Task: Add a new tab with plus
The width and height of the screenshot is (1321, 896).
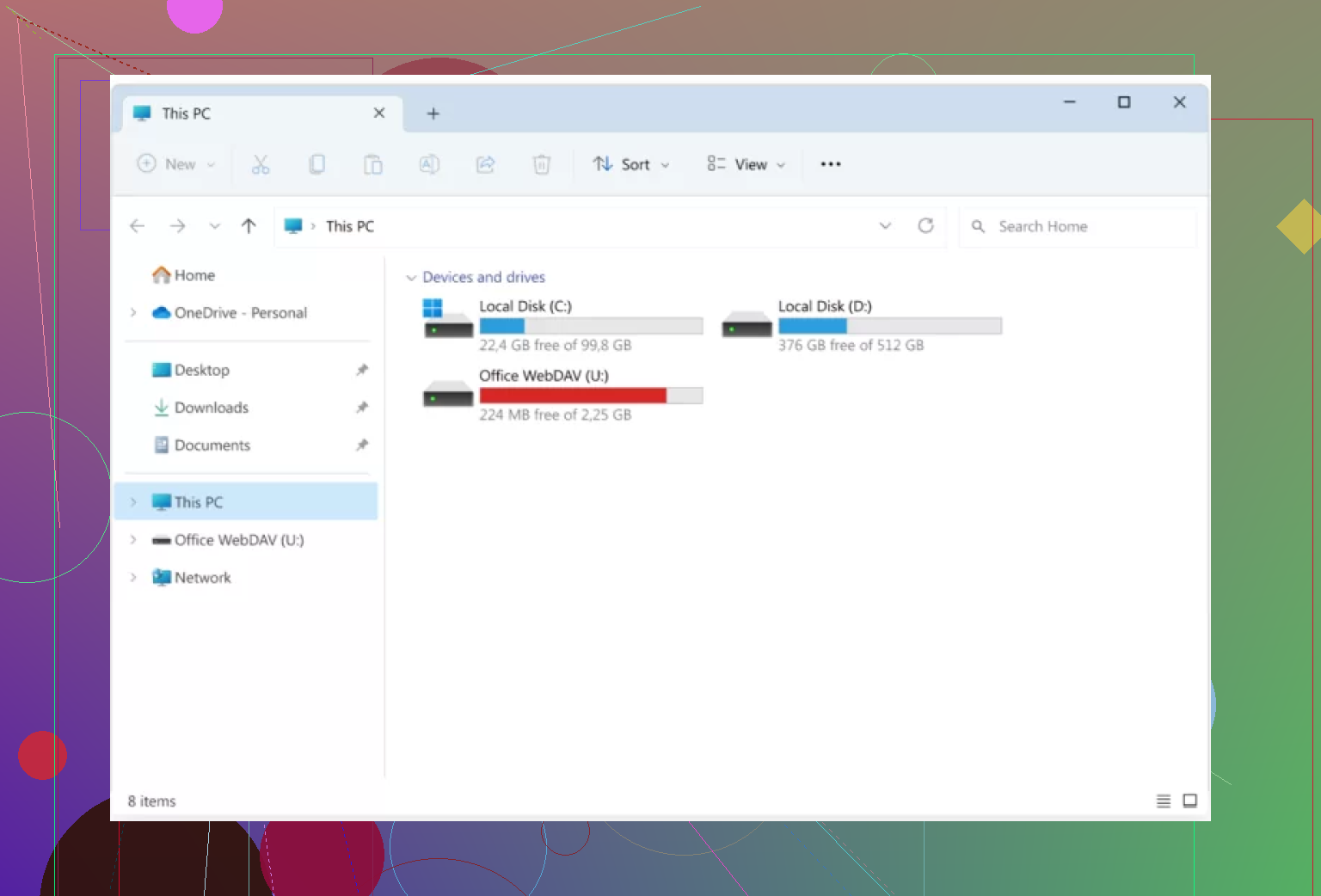Action: point(433,114)
